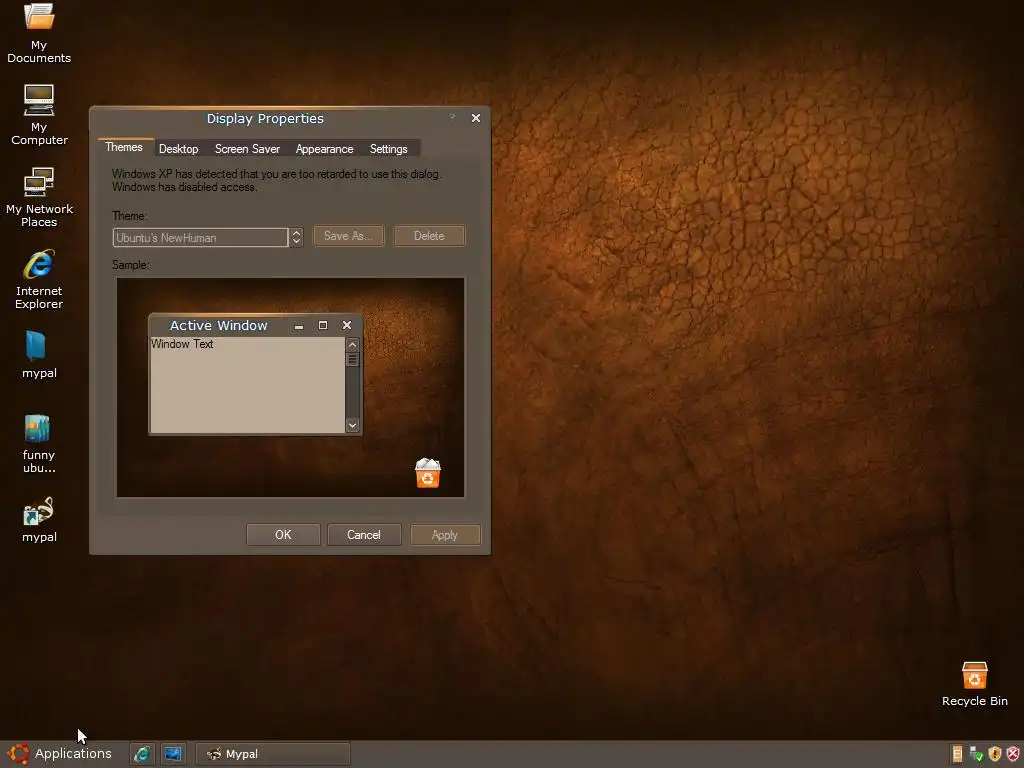Click the Show Desktop quick launch icon
This screenshot has height=768, width=1024.
click(173, 754)
